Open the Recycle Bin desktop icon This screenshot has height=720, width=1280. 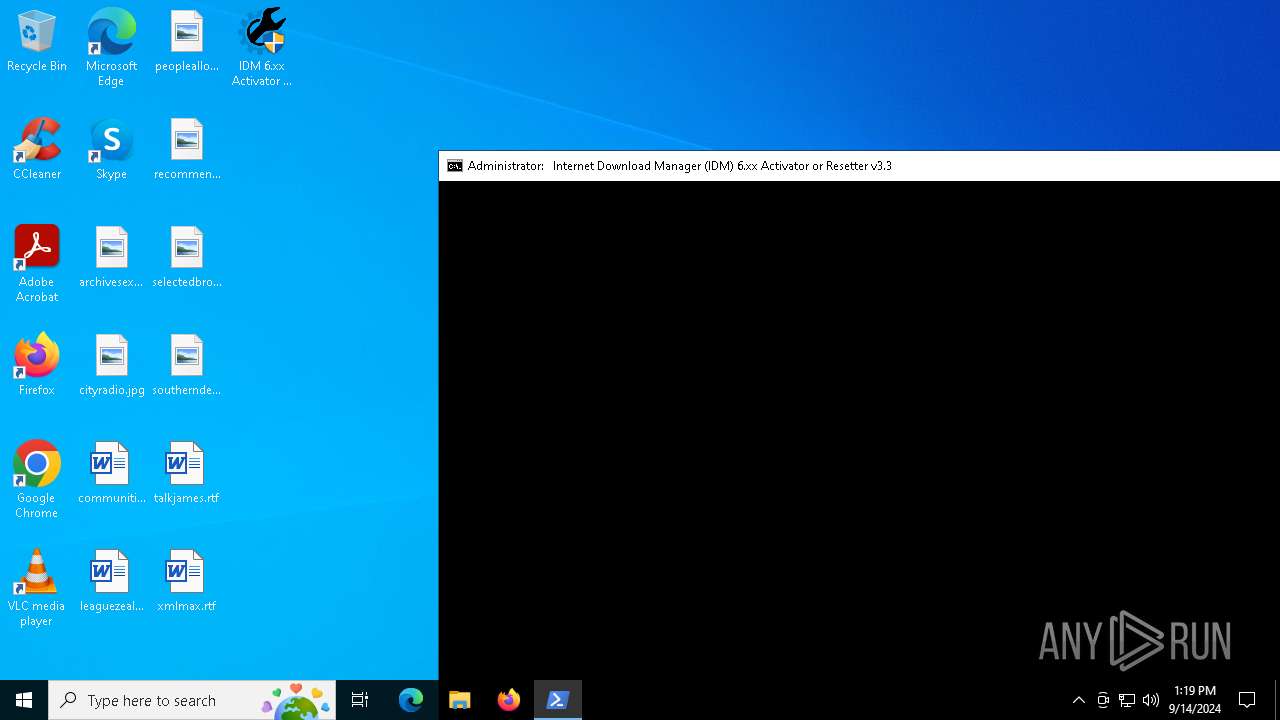tap(37, 42)
